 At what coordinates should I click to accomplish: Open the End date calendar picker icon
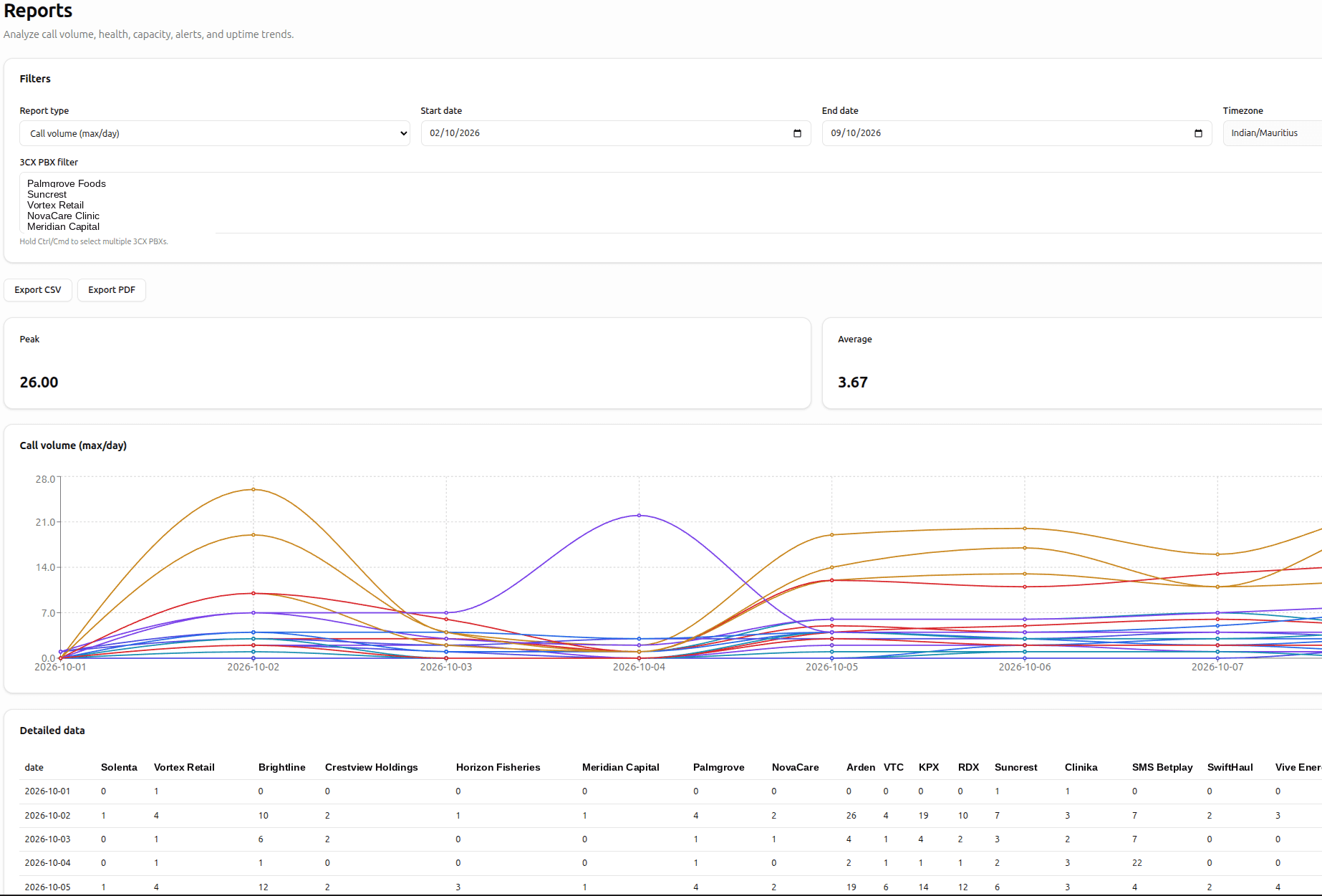pos(1198,133)
